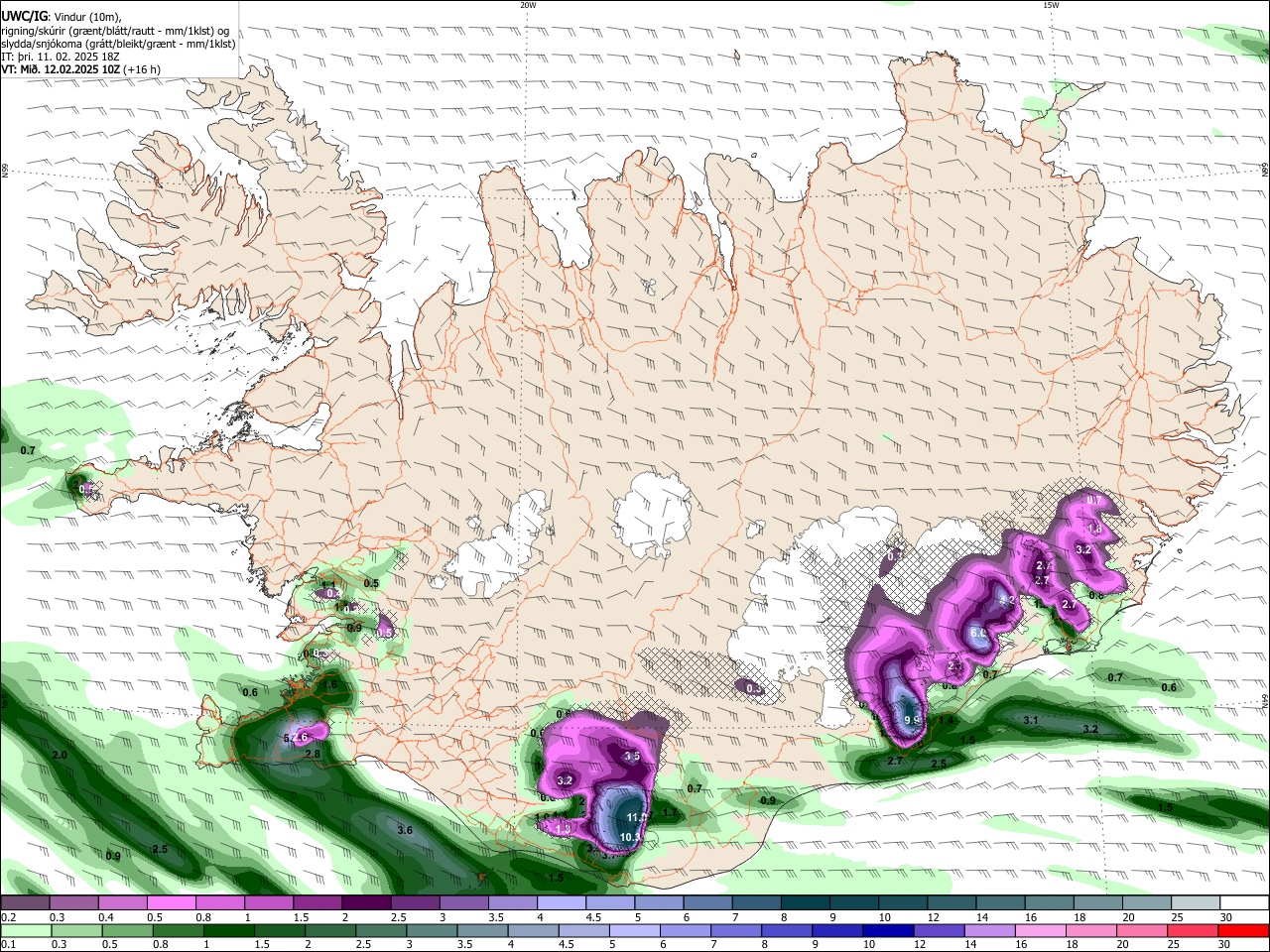
Task: Click the '3.5' value in the pink snow area
Action: tap(632, 757)
